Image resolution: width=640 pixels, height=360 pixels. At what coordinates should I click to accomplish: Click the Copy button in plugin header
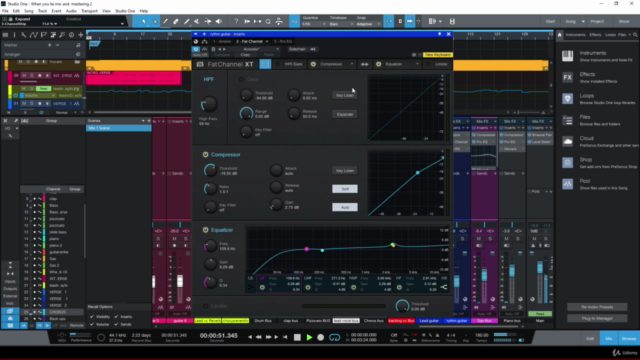(x=245, y=55)
